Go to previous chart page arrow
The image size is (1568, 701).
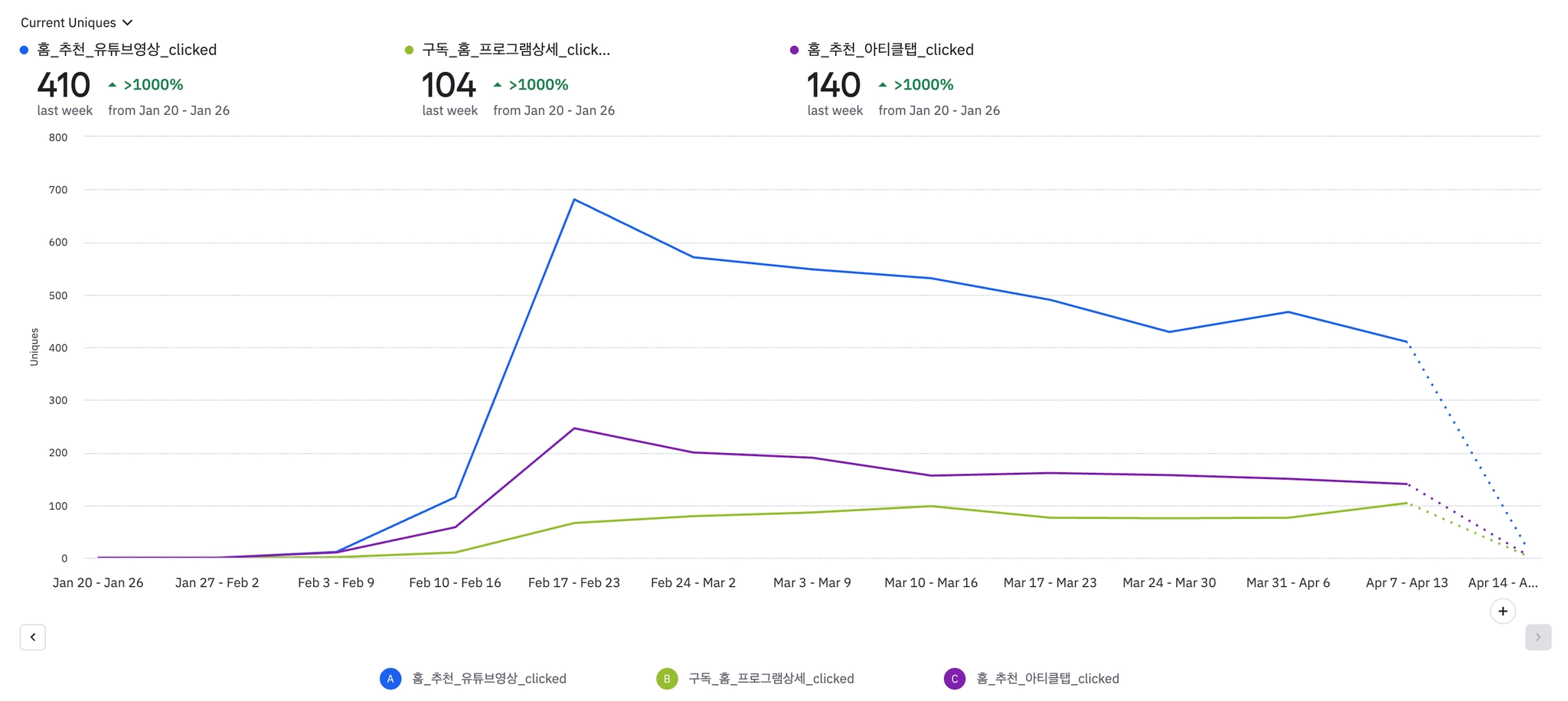pyautogui.click(x=33, y=637)
